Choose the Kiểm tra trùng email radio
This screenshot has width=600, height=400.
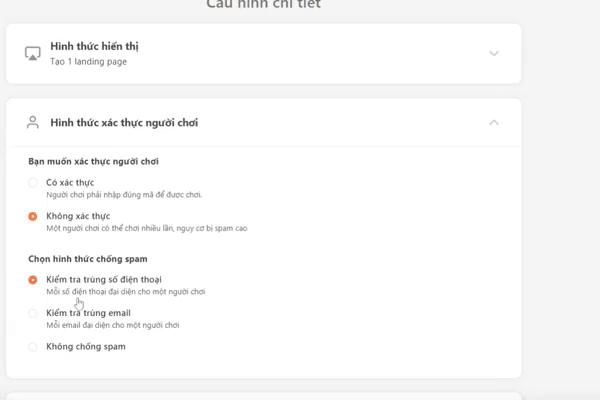[x=33, y=313]
